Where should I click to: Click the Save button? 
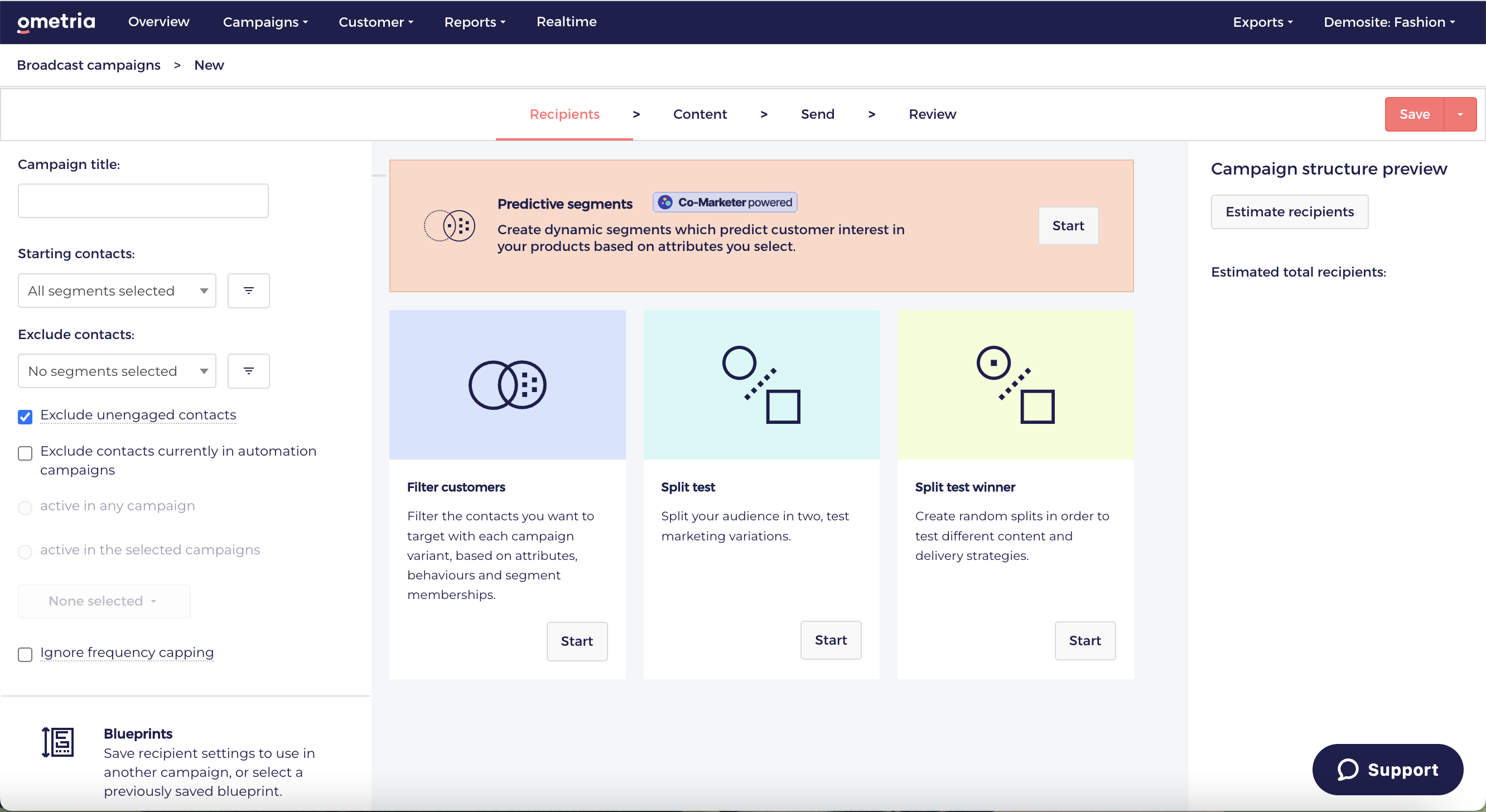tap(1415, 114)
